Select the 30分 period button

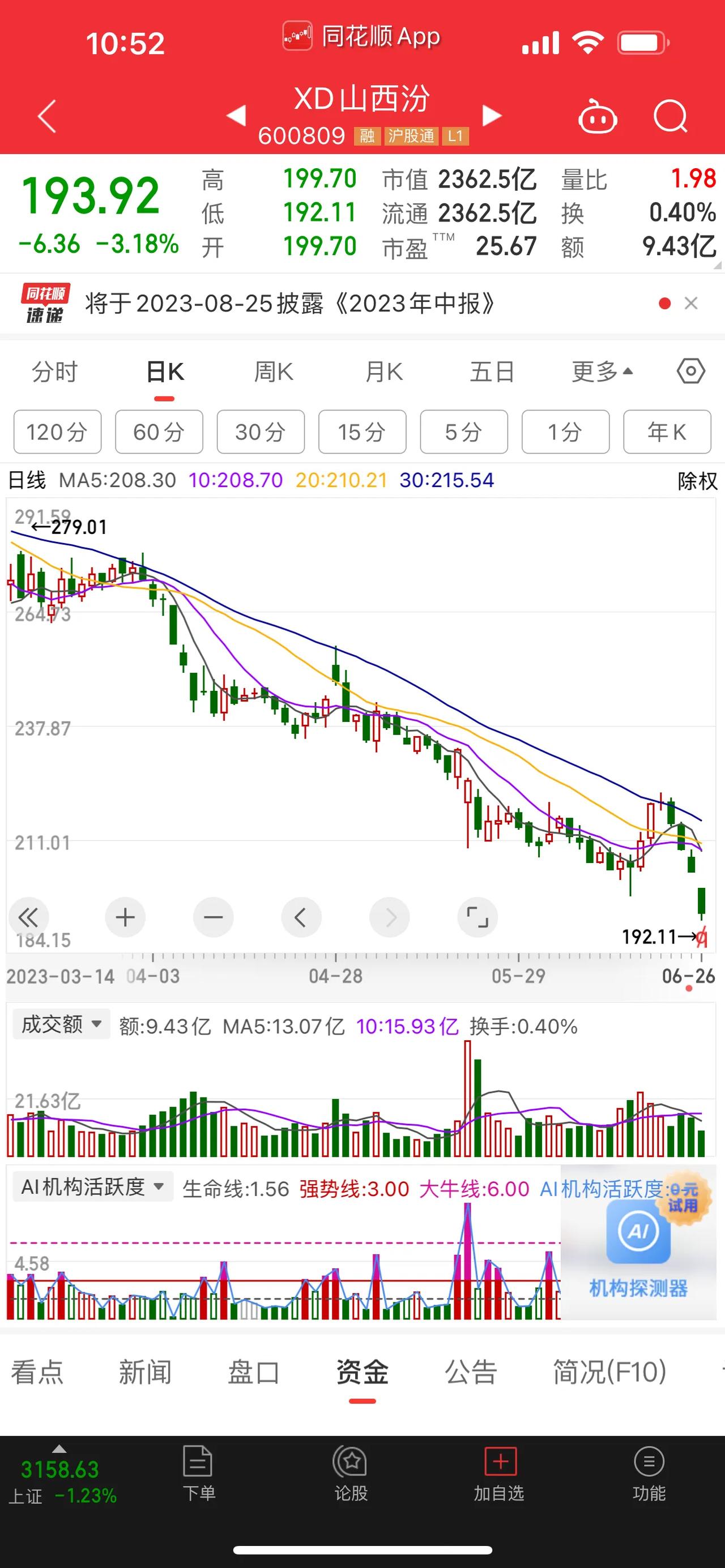pyautogui.click(x=261, y=432)
